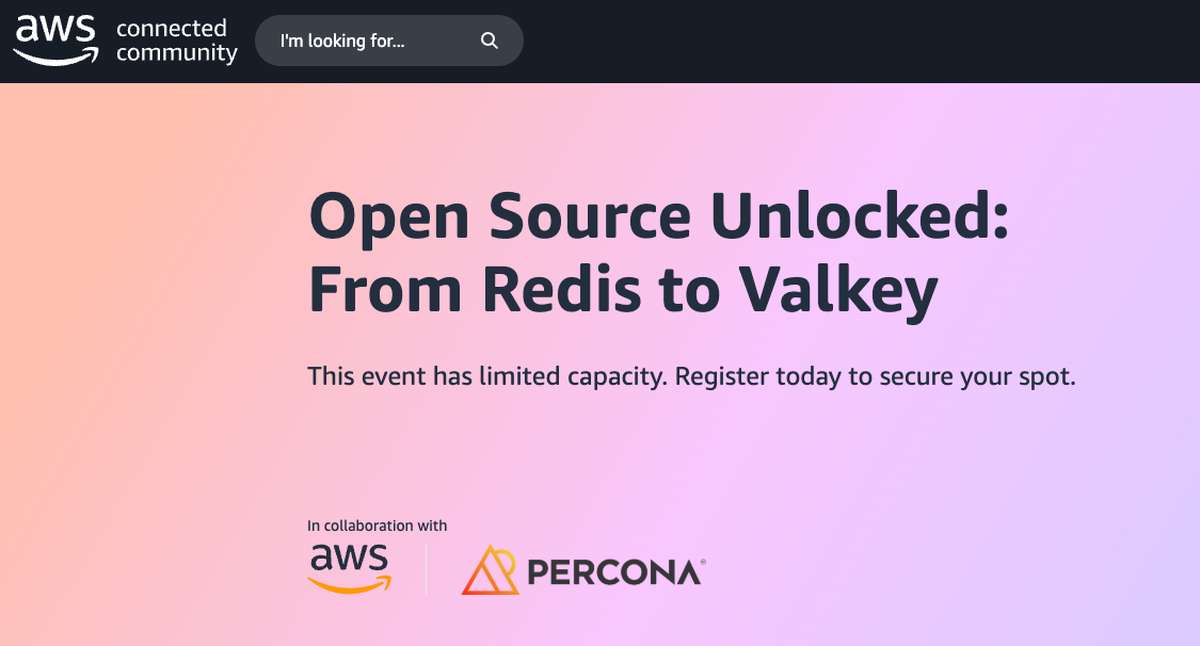
Task: Click the 'In collaboration with' label
Action: pyautogui.click(x=377, y=524)
